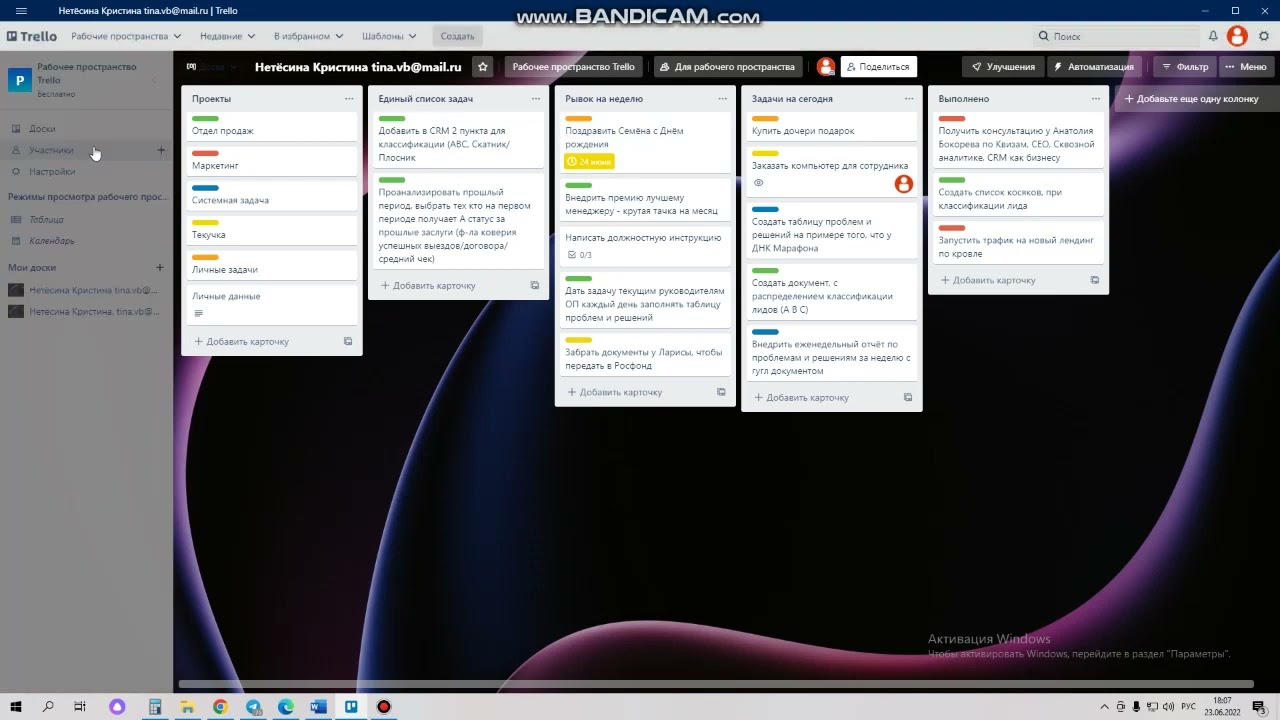Open the Рывок на неделю list actions menu
1280x720 pixels.
click(x=722, y=99)
